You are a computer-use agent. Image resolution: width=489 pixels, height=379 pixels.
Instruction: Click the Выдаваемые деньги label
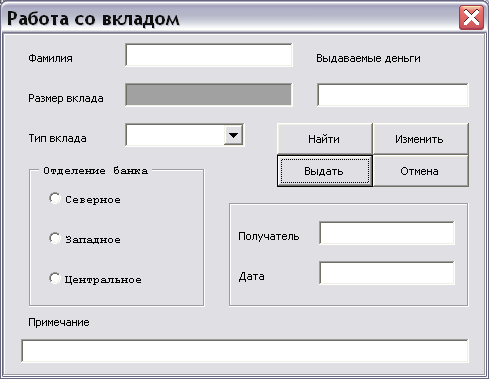368,58
